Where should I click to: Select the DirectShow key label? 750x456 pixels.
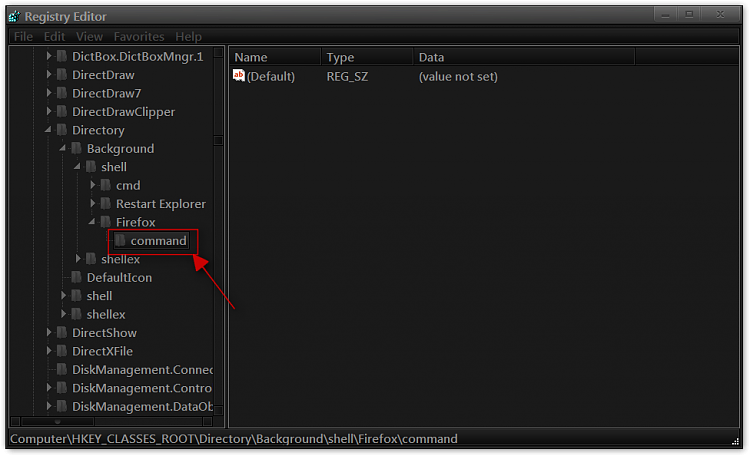[x=104, y=333]
